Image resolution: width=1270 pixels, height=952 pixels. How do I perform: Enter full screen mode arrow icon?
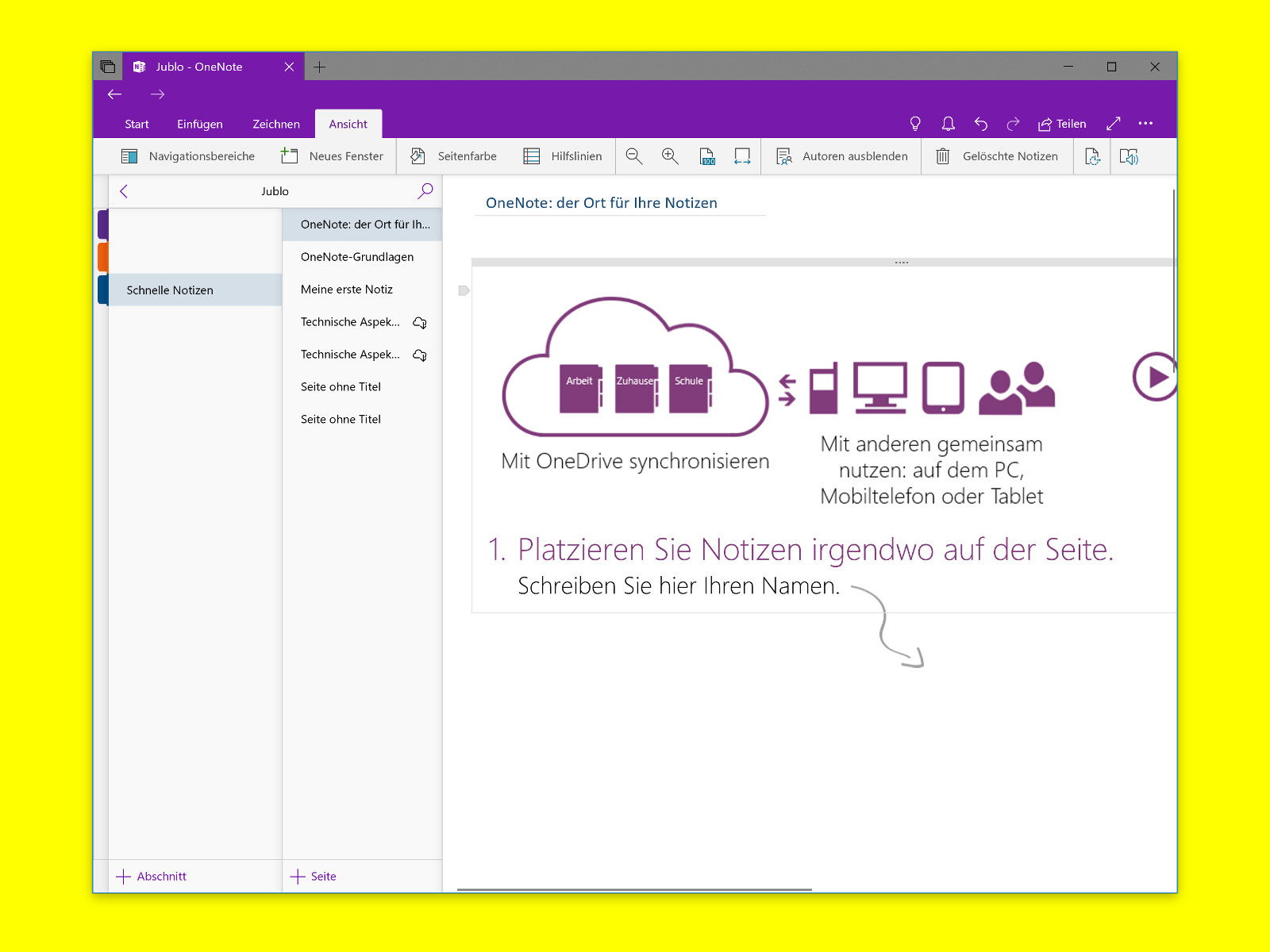[1114, 123]
